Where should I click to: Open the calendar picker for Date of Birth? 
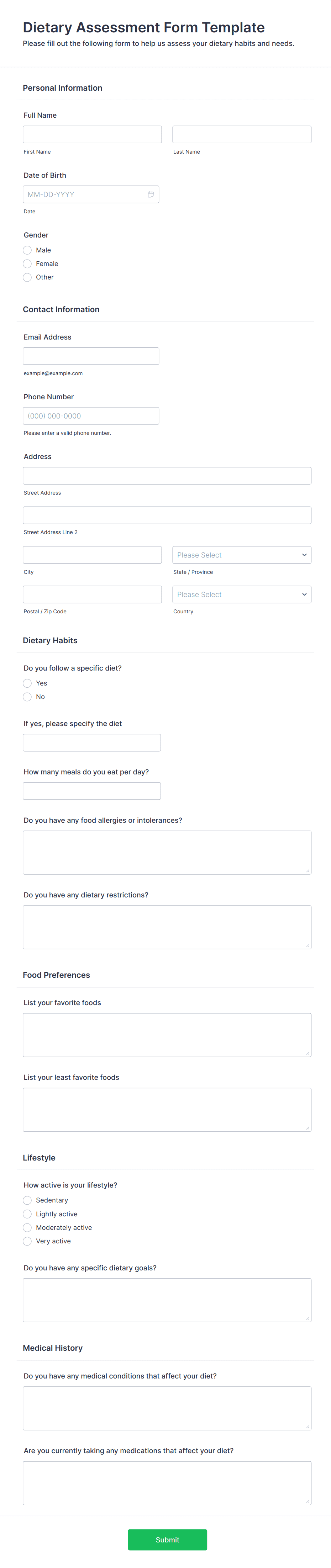point(152,194)
